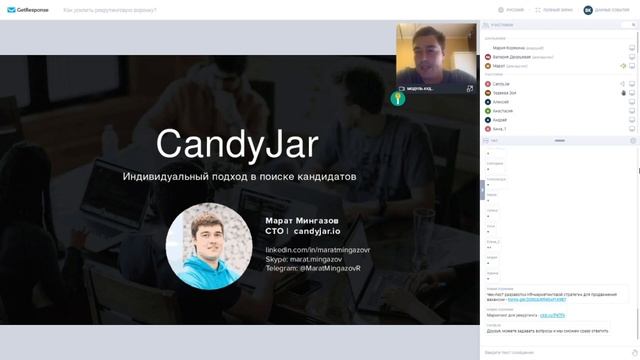Grab the handle between participants and chat panels
This screenshot has width=640, height=360.
coord(560,140)
